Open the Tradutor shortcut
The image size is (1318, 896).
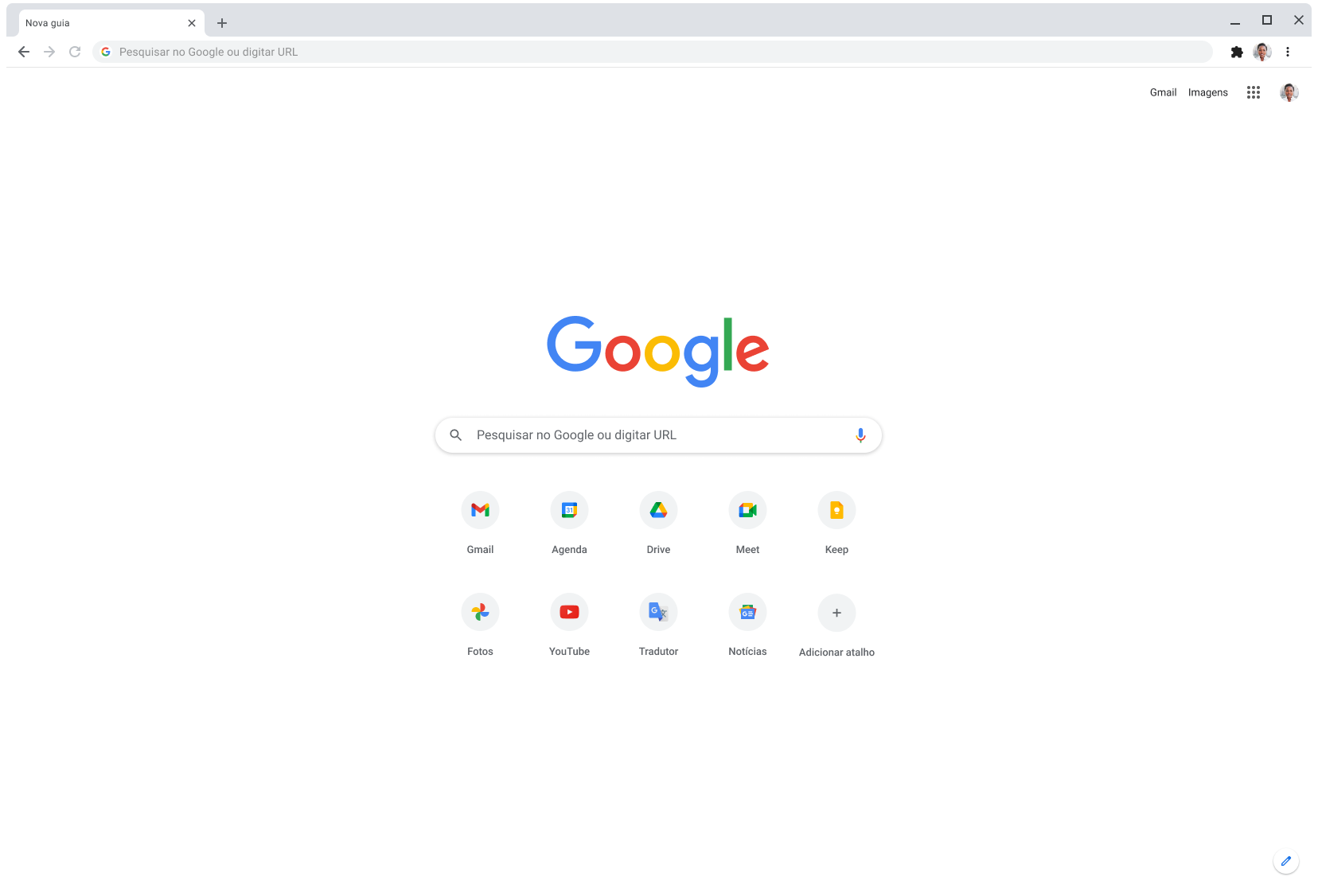coord(658,612)
